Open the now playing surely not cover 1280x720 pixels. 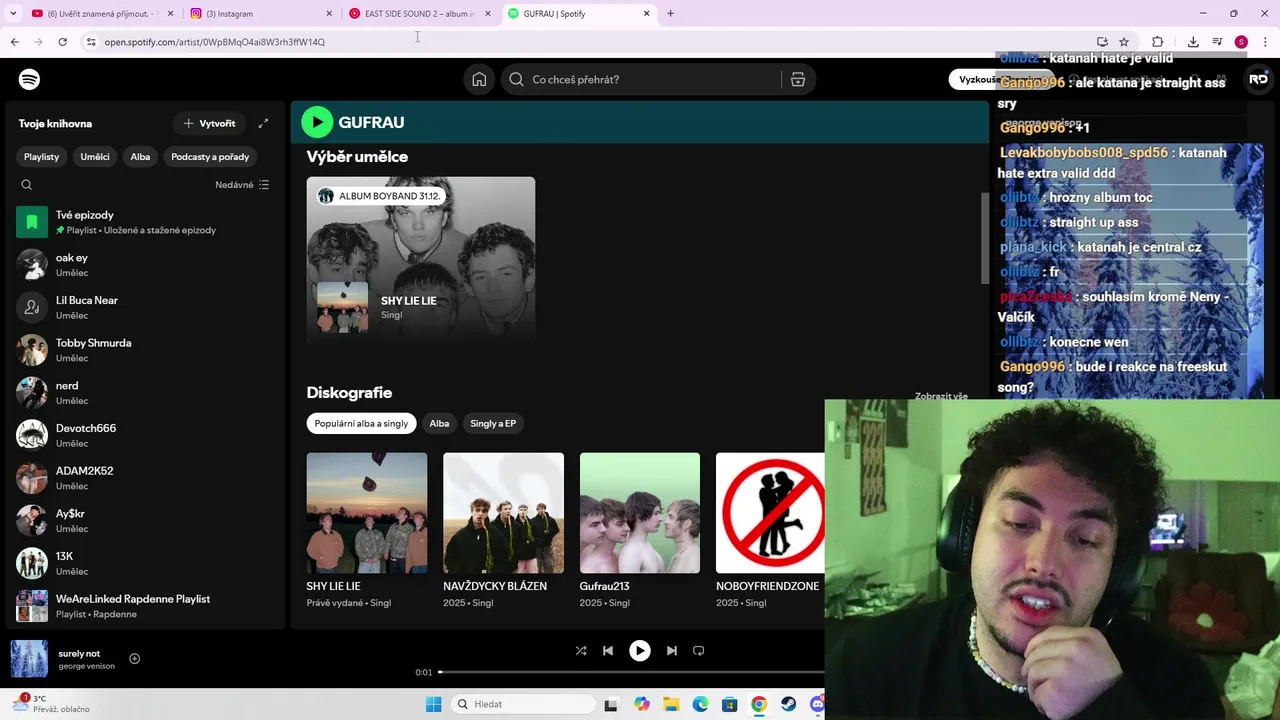[29, 659]
